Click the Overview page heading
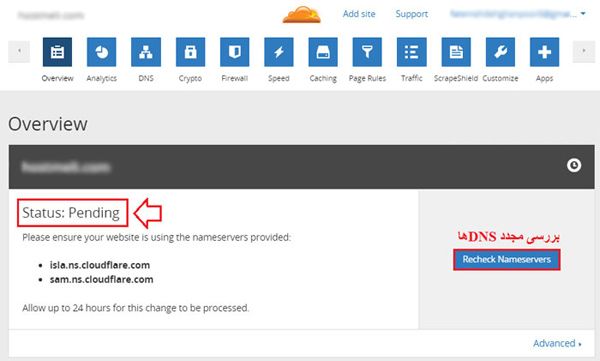 [x=48, y=124]
